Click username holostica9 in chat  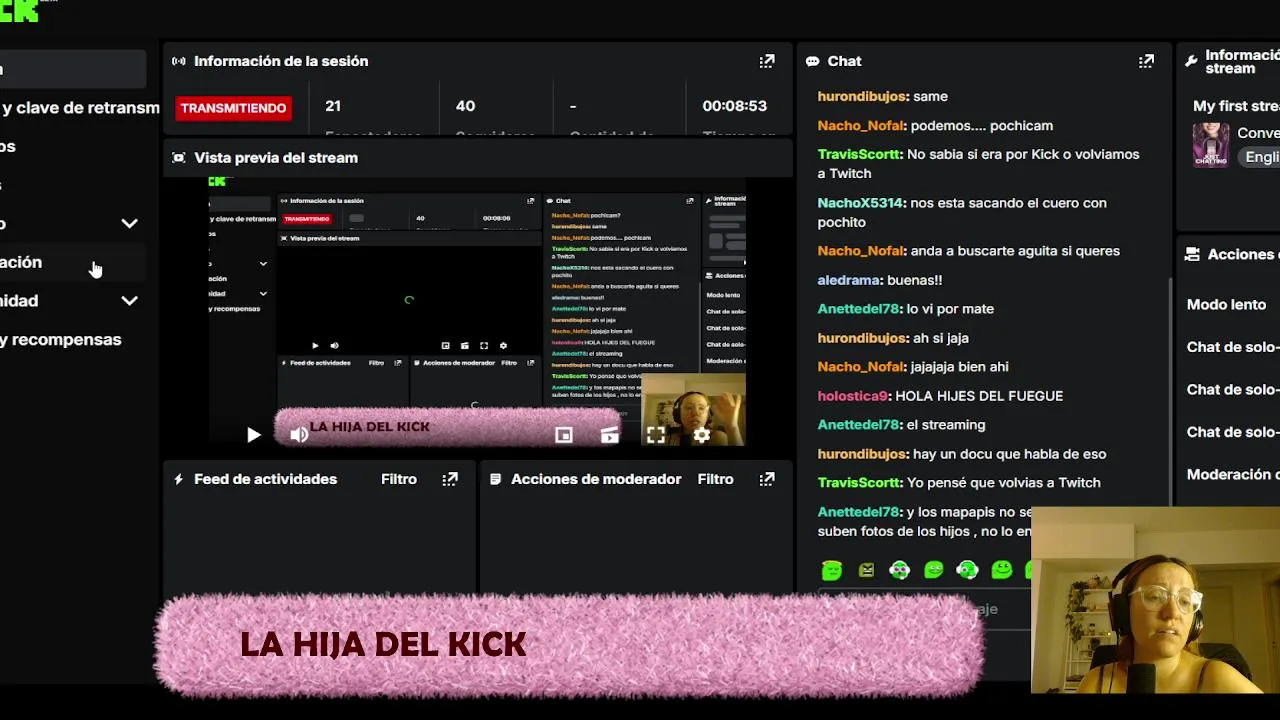(x=852, y=396)
